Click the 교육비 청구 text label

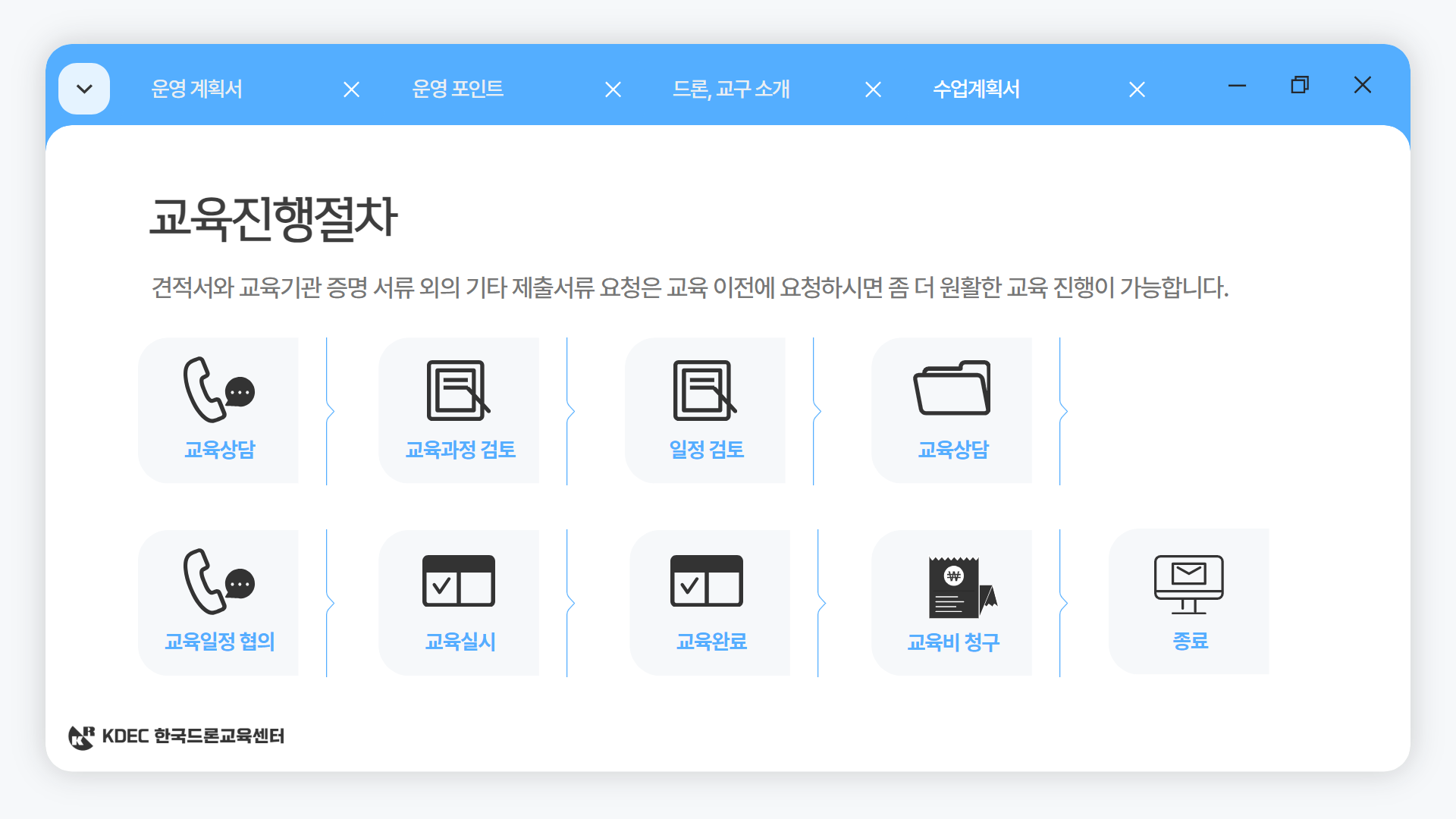(953, 642)
